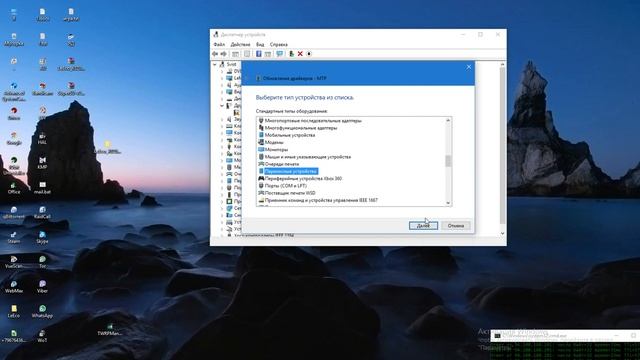
Task: Click the Forward arrow in Device Manager toolbar
Action: coord(224,54)
